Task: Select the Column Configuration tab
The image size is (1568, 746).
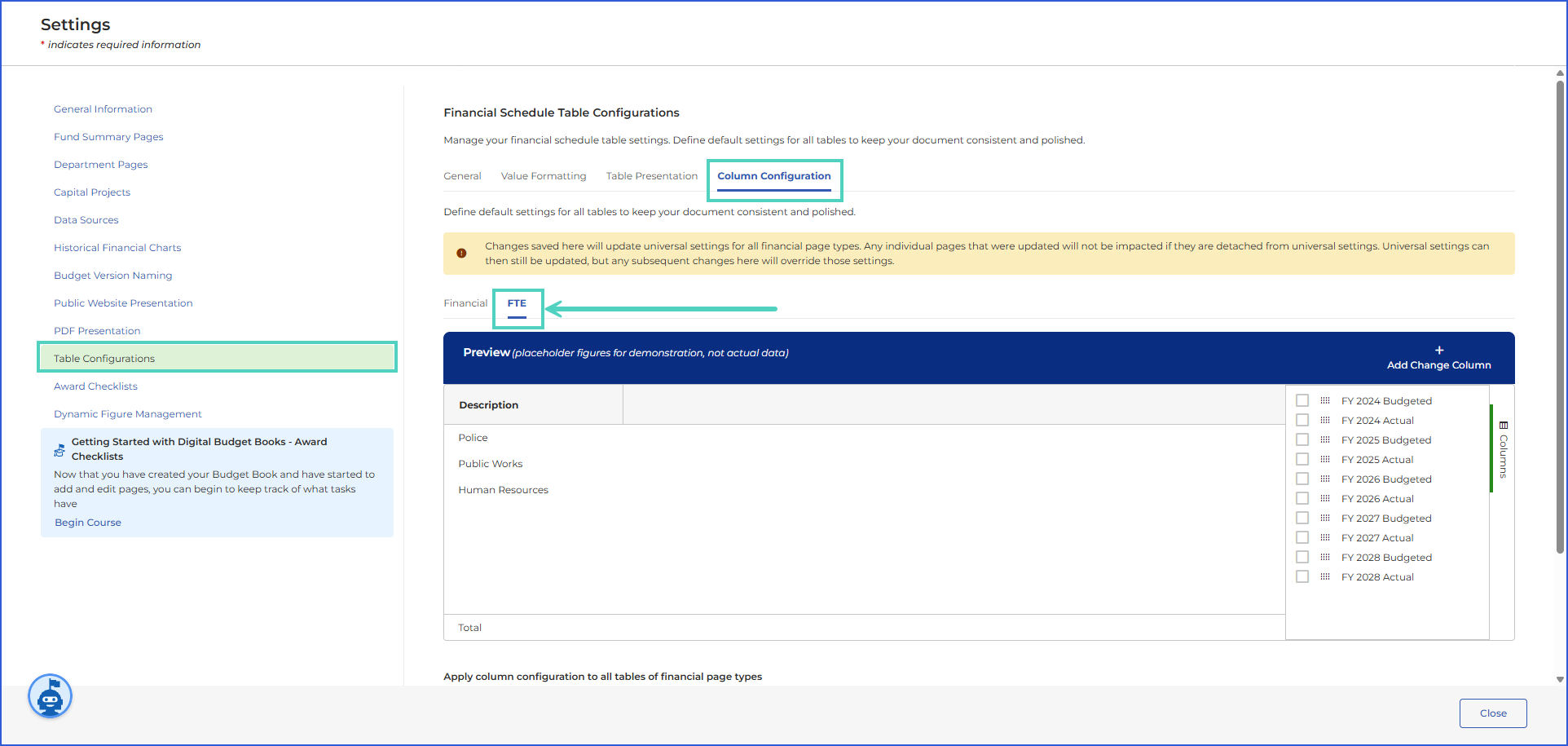Action: point(774,176)
